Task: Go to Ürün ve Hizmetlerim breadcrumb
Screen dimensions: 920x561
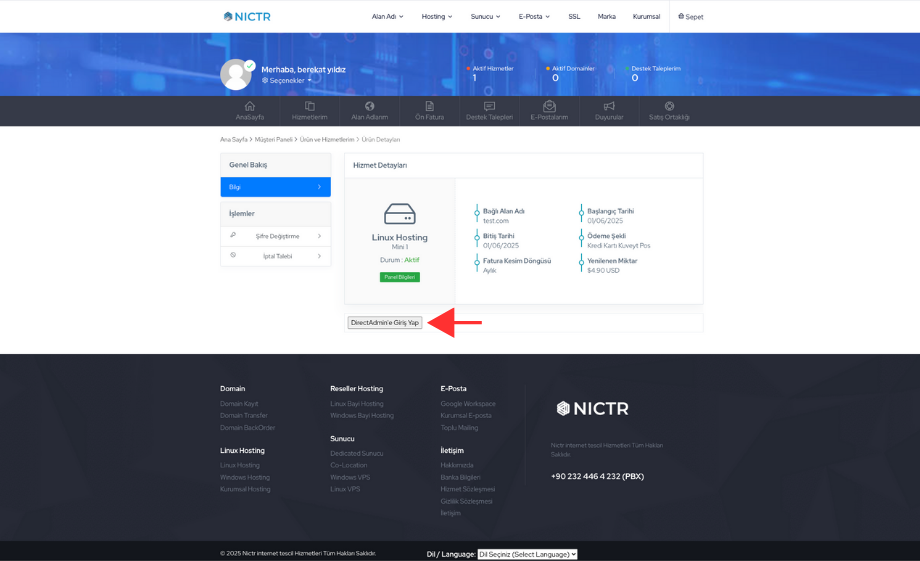Action: (x=327, y=140)
